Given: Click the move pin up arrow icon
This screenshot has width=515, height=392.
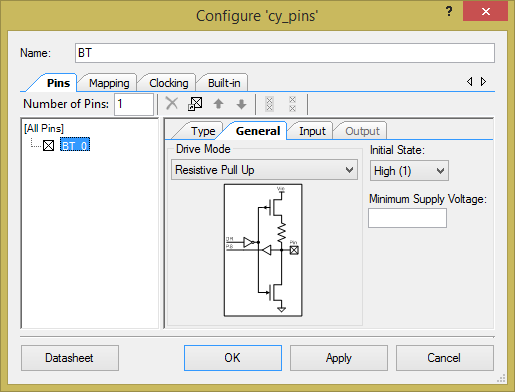Looking at the screenshot, I should click(218, 104).
